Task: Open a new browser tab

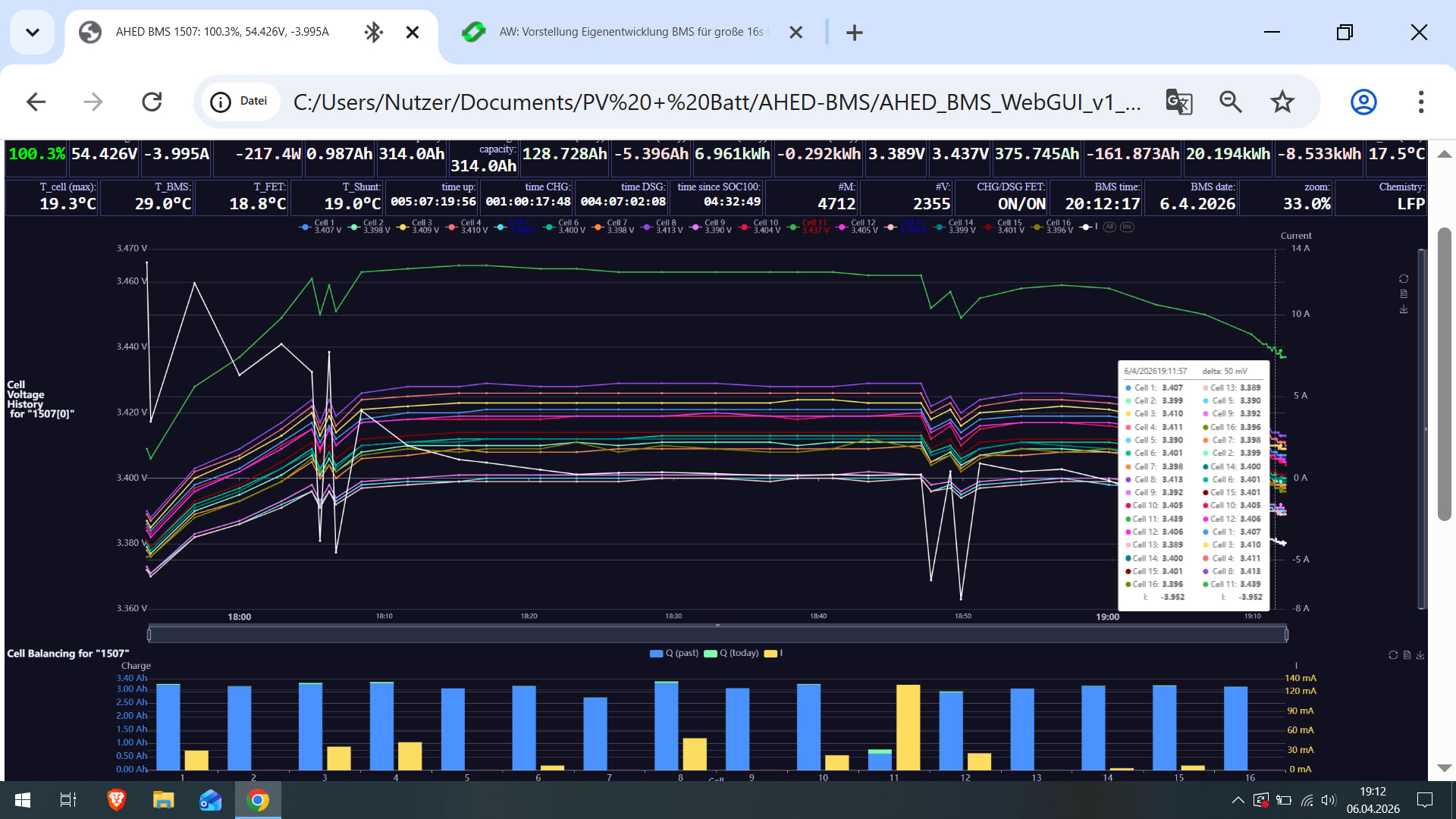Action: 855,33
